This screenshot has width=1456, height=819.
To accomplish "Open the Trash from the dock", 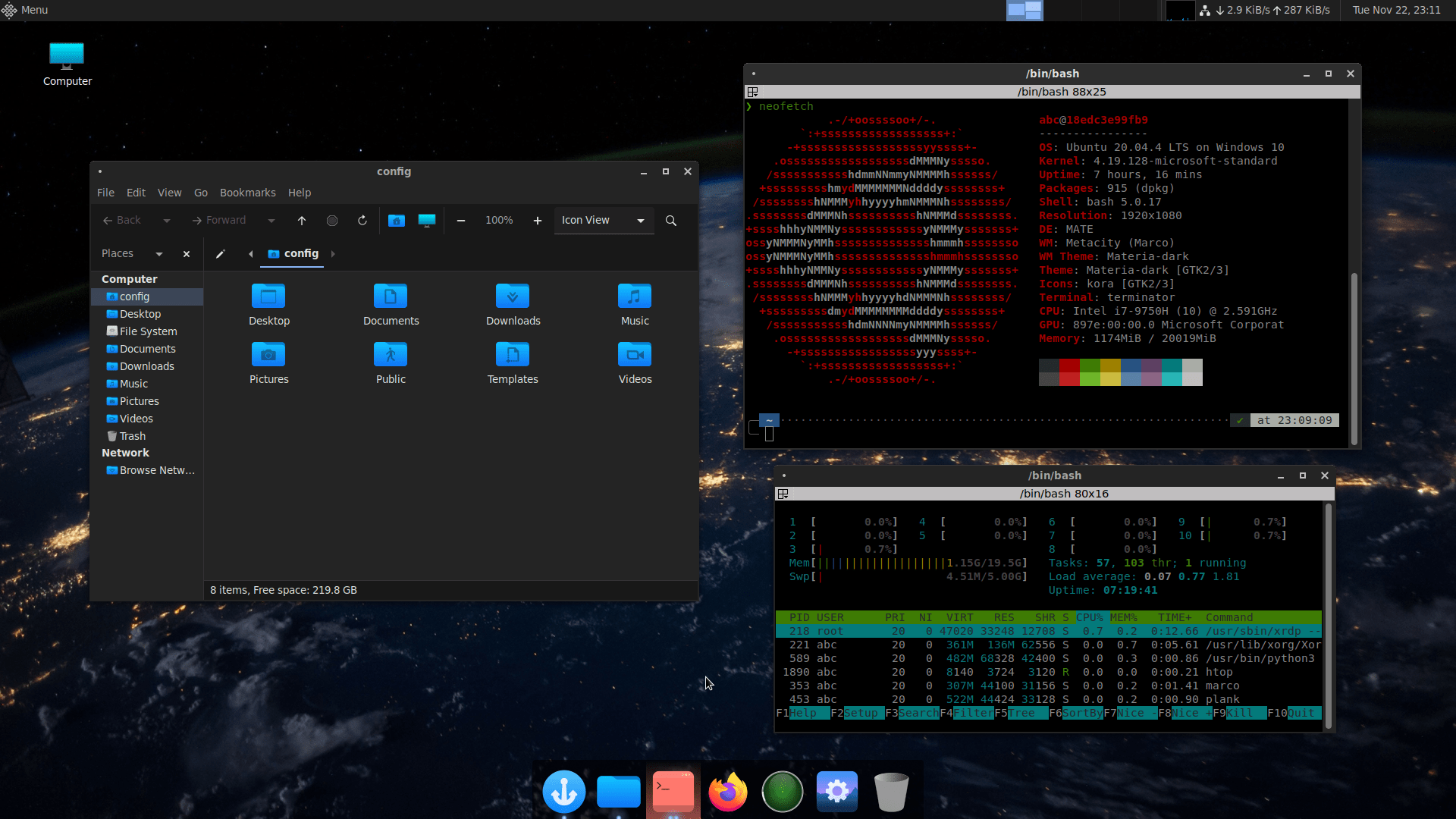I will coord(892,791).
